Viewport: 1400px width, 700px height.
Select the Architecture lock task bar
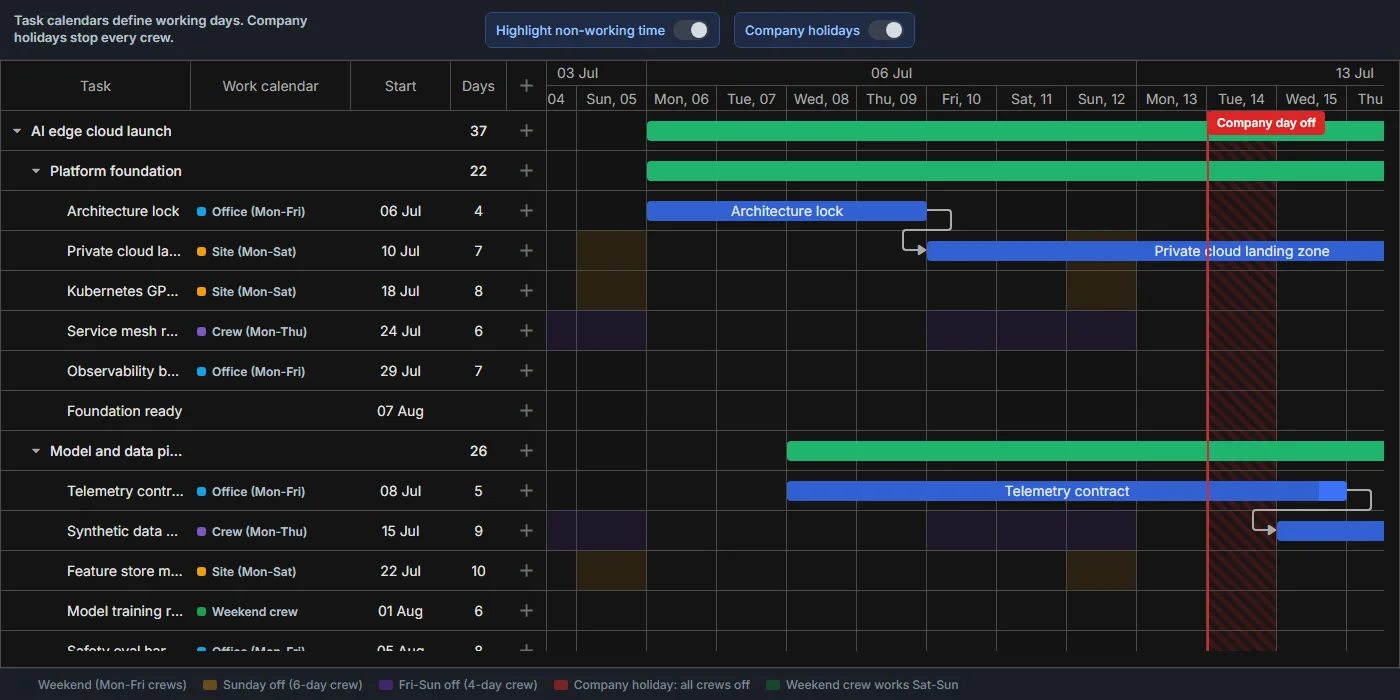(787, 211)
